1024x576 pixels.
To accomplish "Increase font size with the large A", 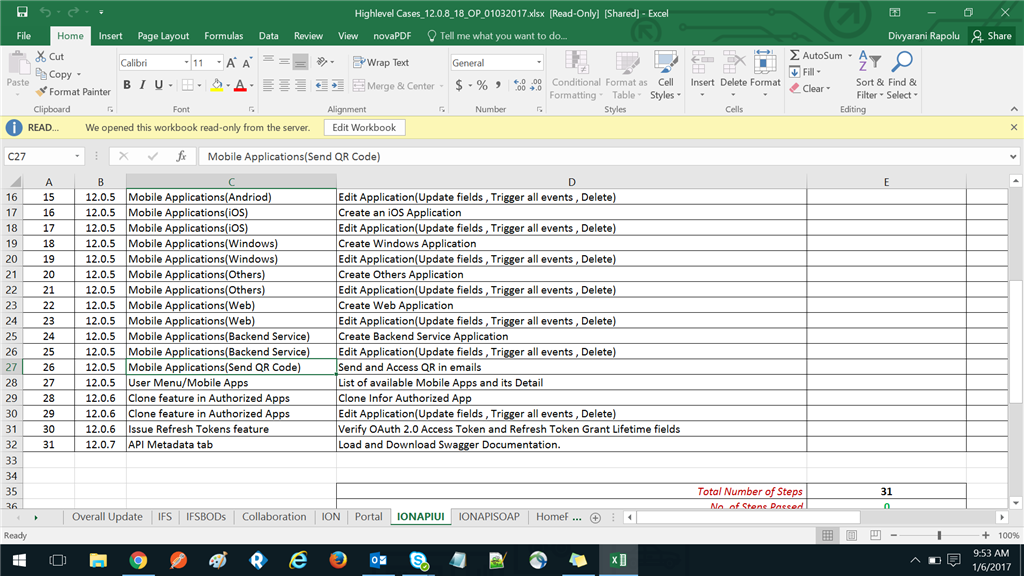I will click(x=231, y=63).
